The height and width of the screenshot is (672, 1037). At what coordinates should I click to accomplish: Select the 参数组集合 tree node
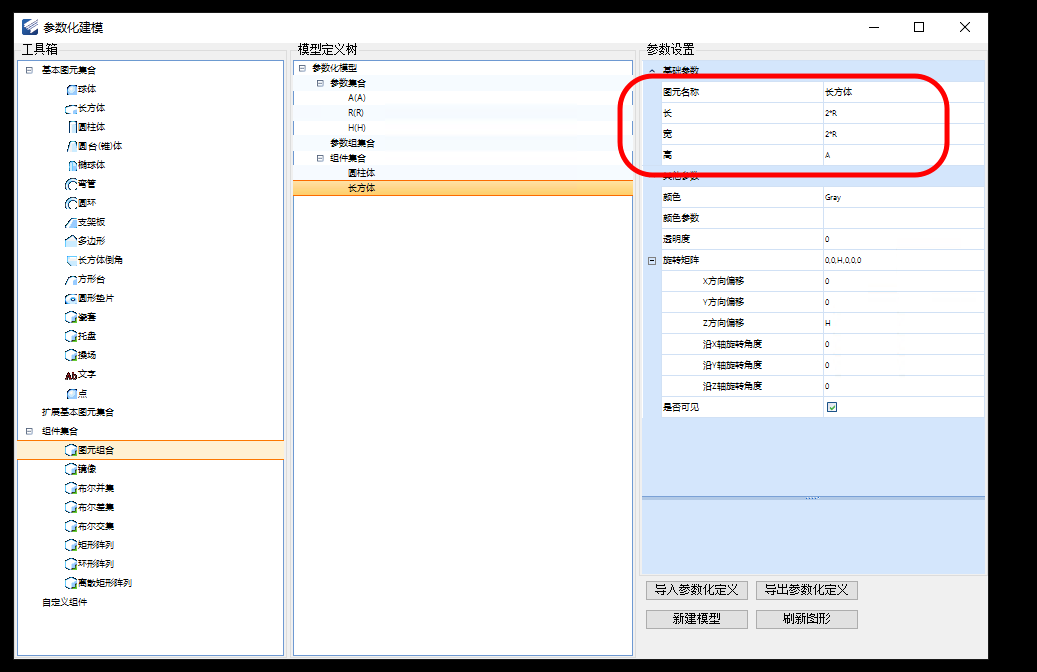353,143
